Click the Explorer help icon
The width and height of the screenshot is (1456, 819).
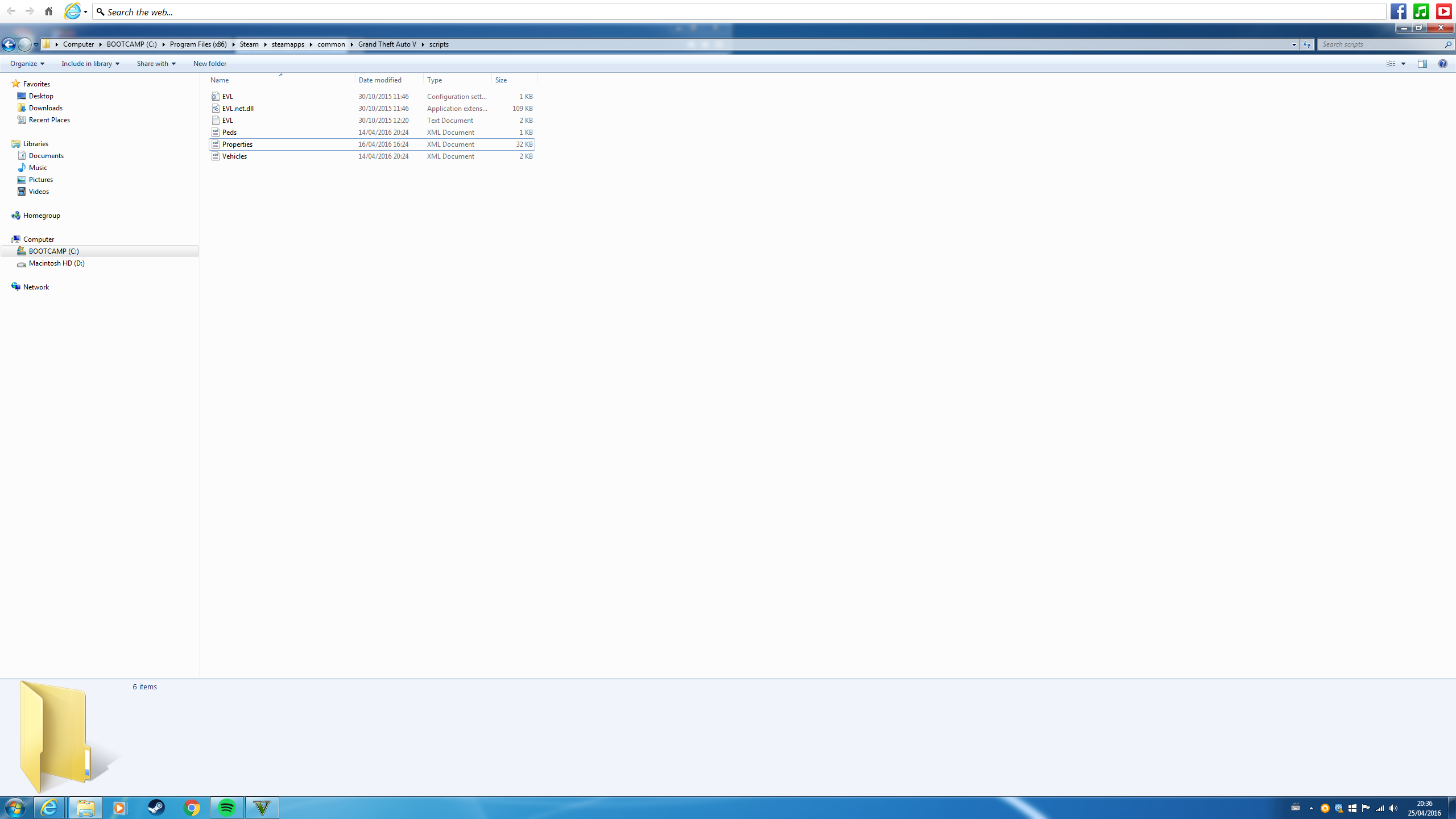1442,64
